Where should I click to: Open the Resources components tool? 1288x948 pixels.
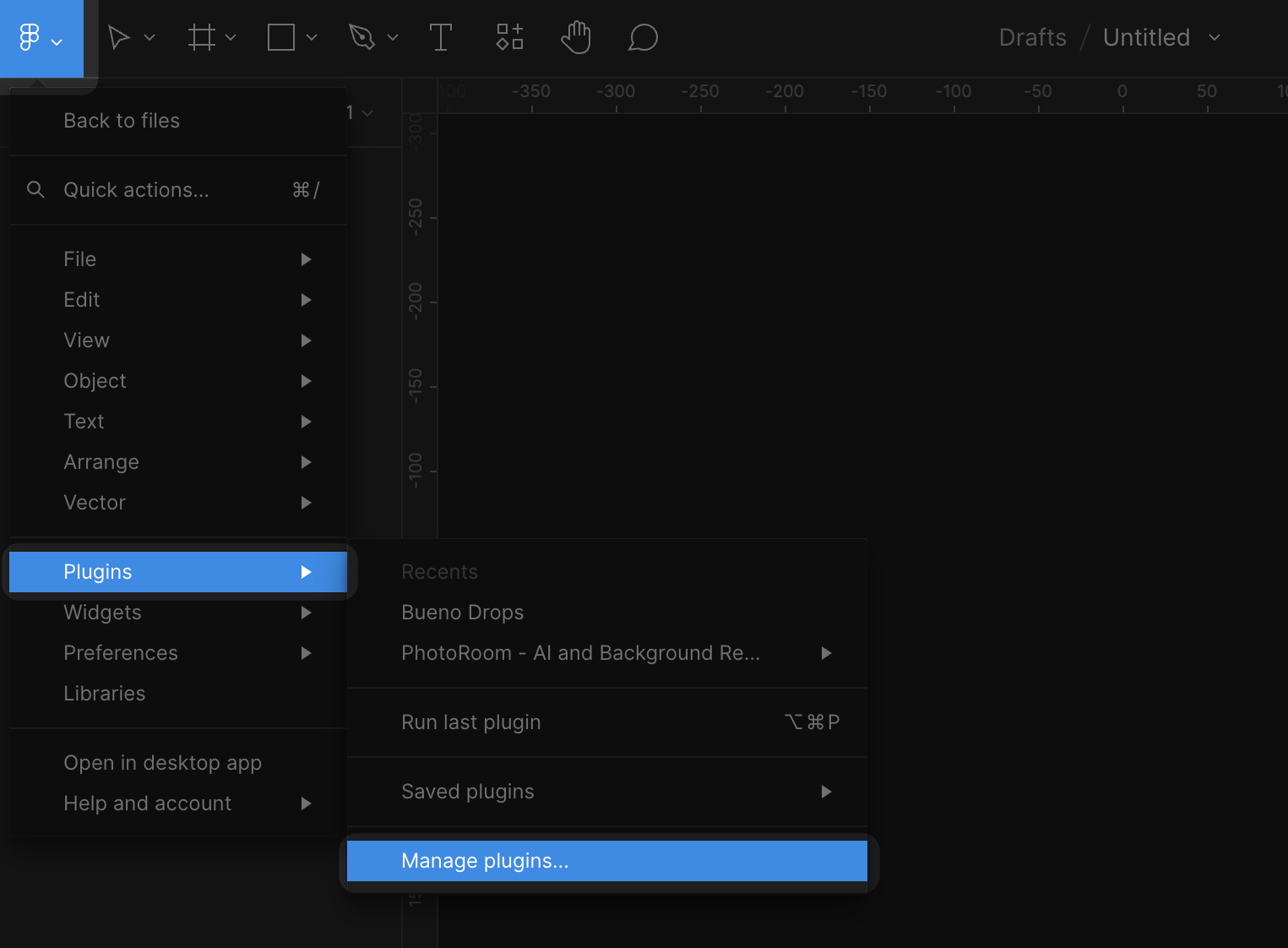click(509, 38)
